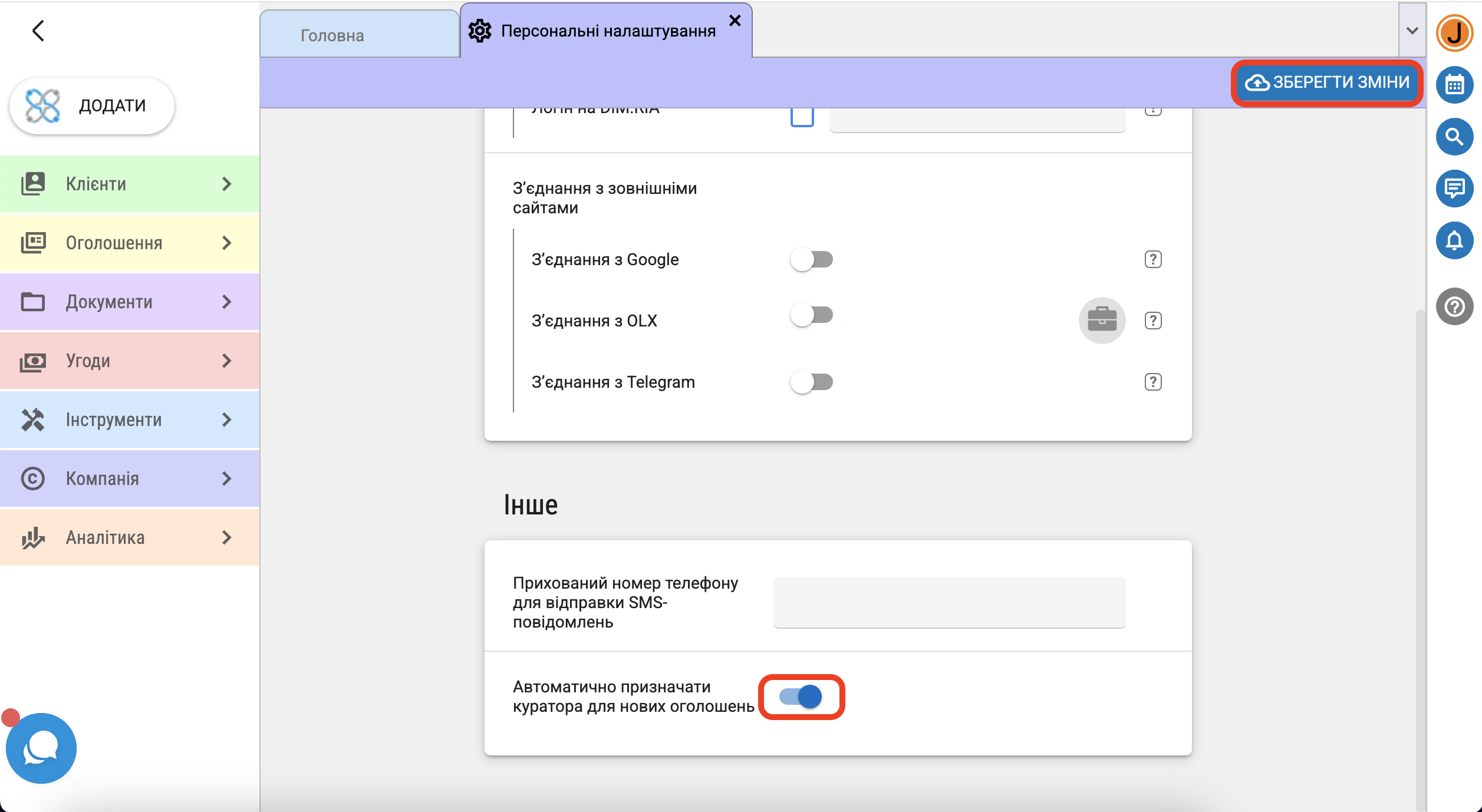Click the notifications bell icon
Image resolution: width=1482 pixels, height=812 pixels.
click(1454, 240)
